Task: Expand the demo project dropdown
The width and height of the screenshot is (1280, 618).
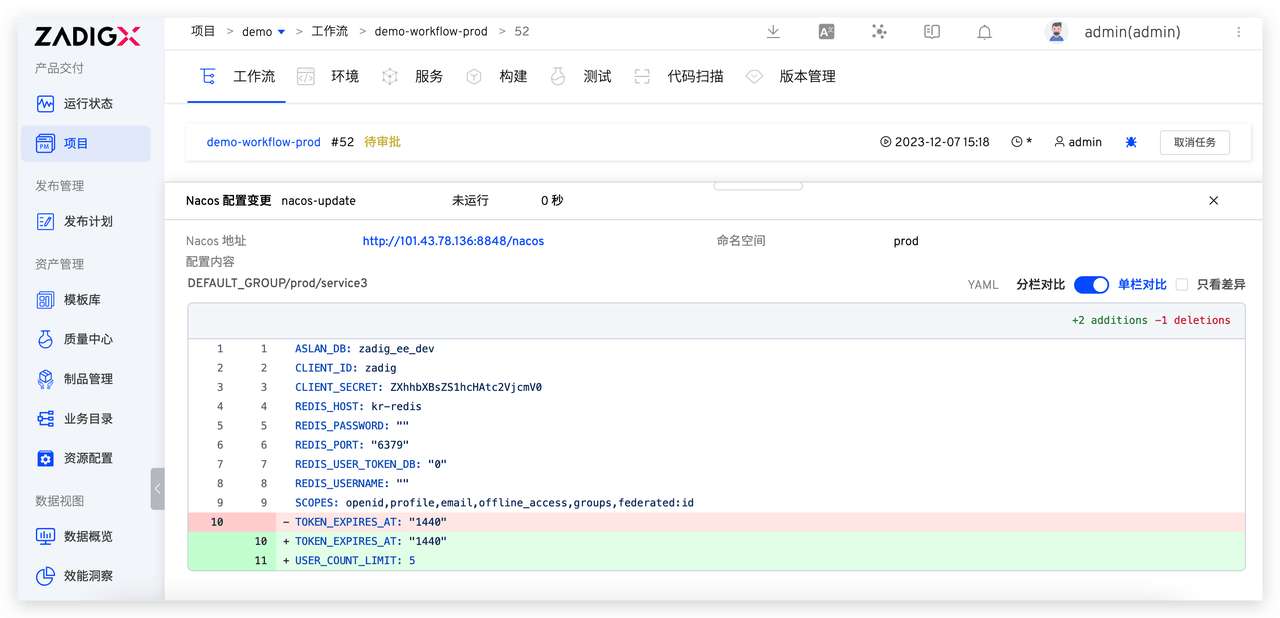Action: tap(281, 32)
